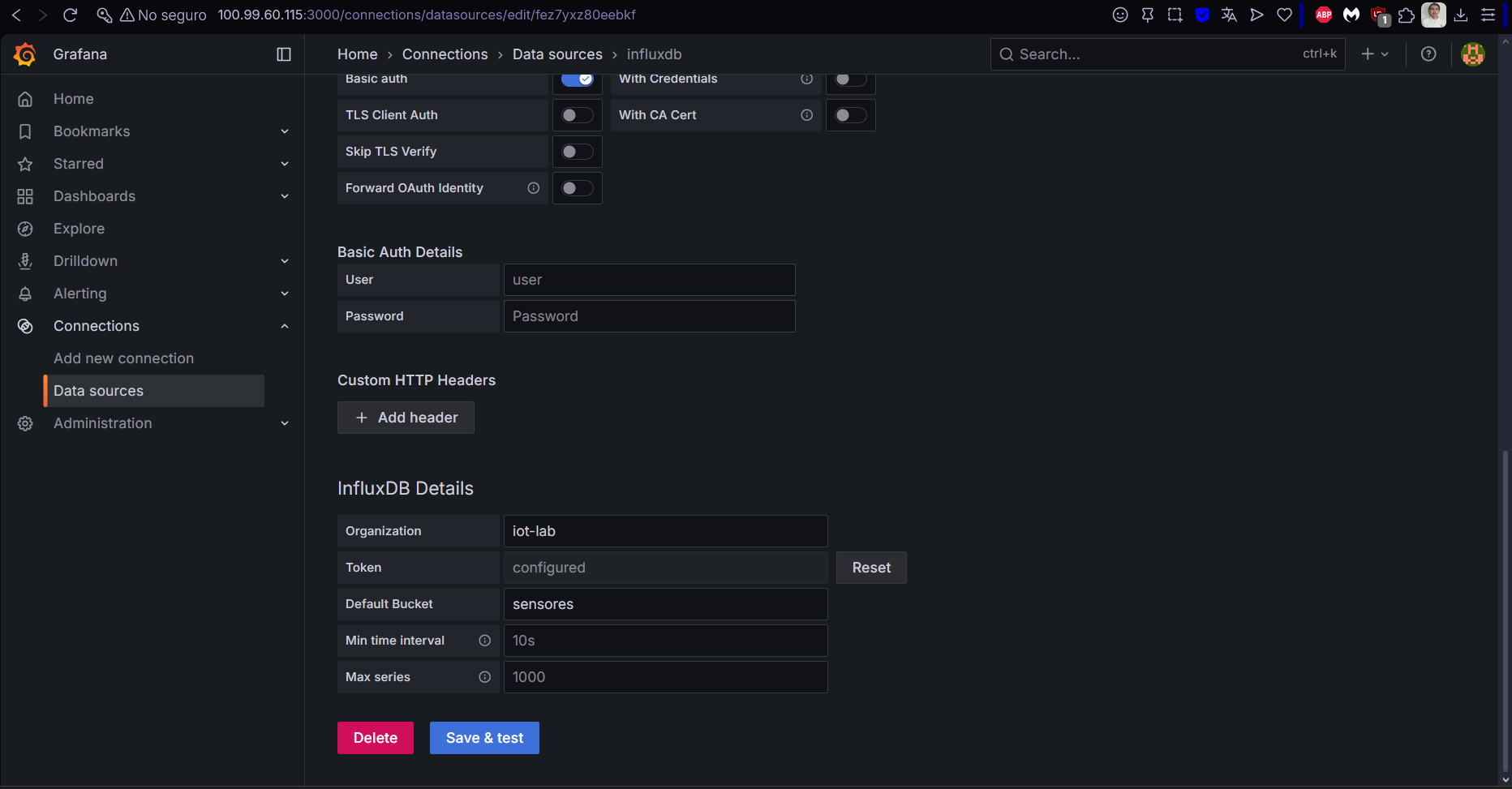Viewport: 1512px width, 789px height.
Task: Click the Data sources breadcrumb link
Action: pos(557,54)
